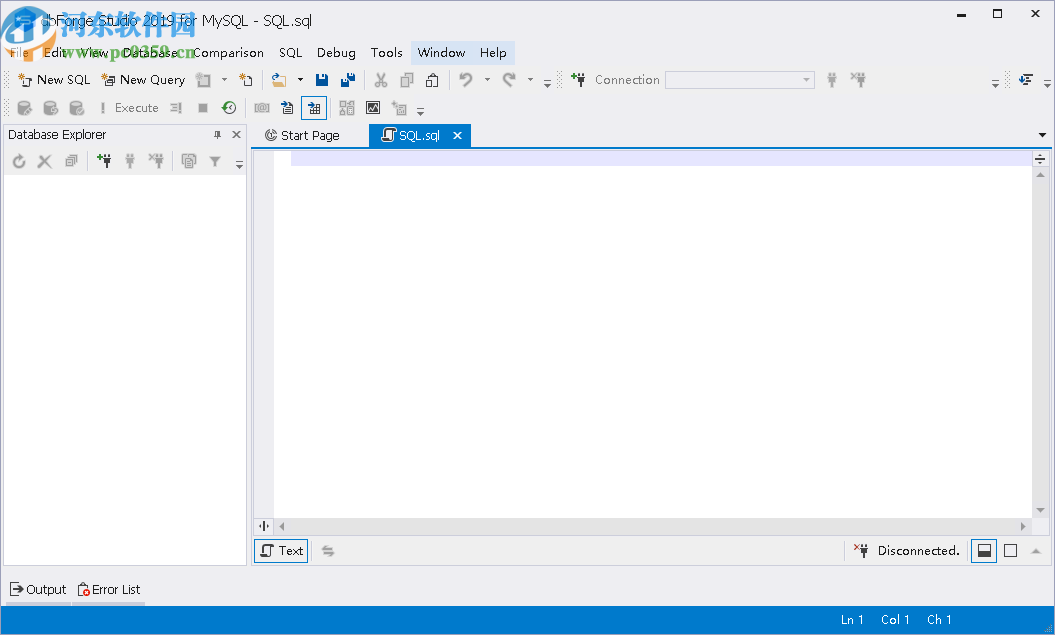Click the filter icon in Database Explorer
This screenshot has width=1055, height=635.
[x=214, y=160]
